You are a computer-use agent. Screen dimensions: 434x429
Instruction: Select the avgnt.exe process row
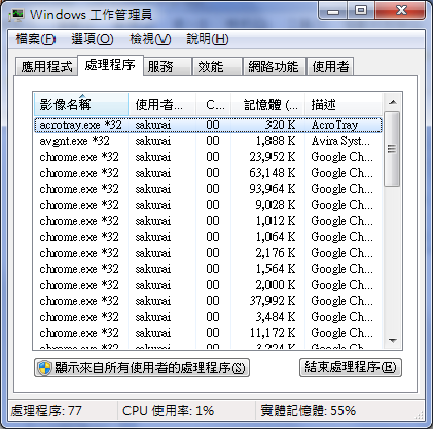pyautogui.click(x=208, y=141)
